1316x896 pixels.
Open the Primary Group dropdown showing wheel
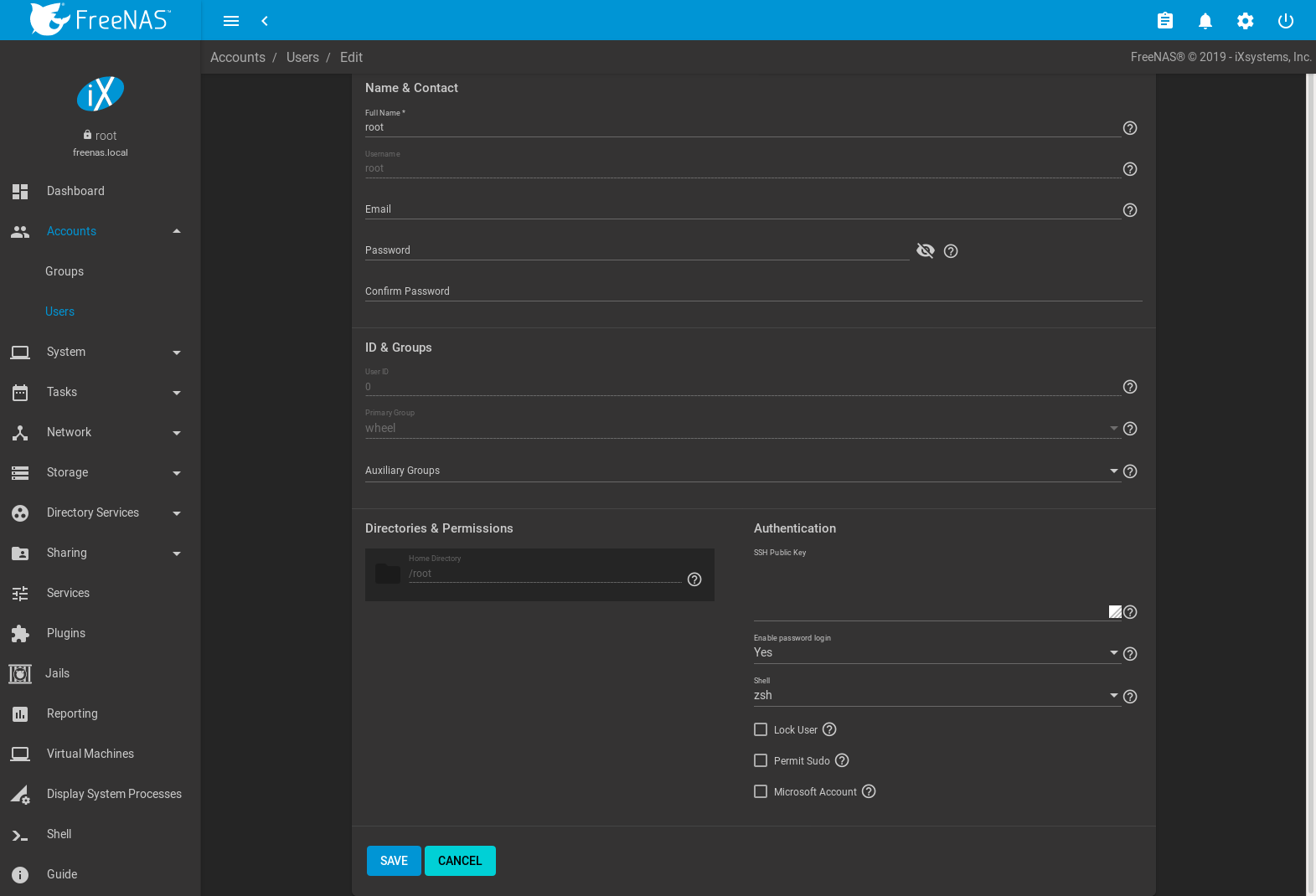[x=742, y=428]
